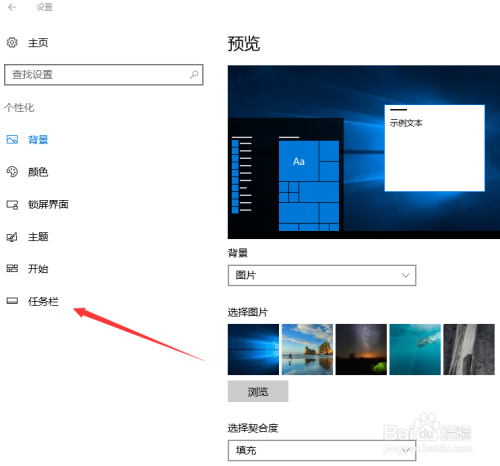Viewport: 500px width, 466px height.
Task: Click the 选择图片 label
Action: tap(248, 312)
